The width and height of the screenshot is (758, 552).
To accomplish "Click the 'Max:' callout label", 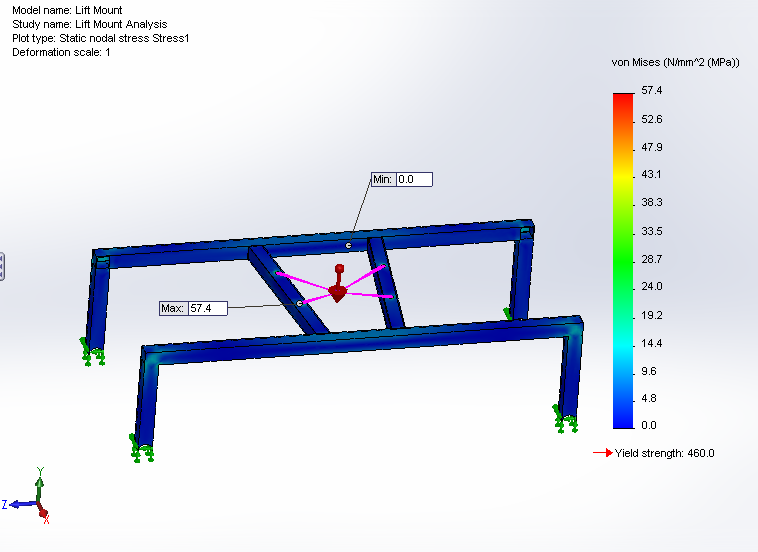I will pyautogui.click(x=173, y=308).
